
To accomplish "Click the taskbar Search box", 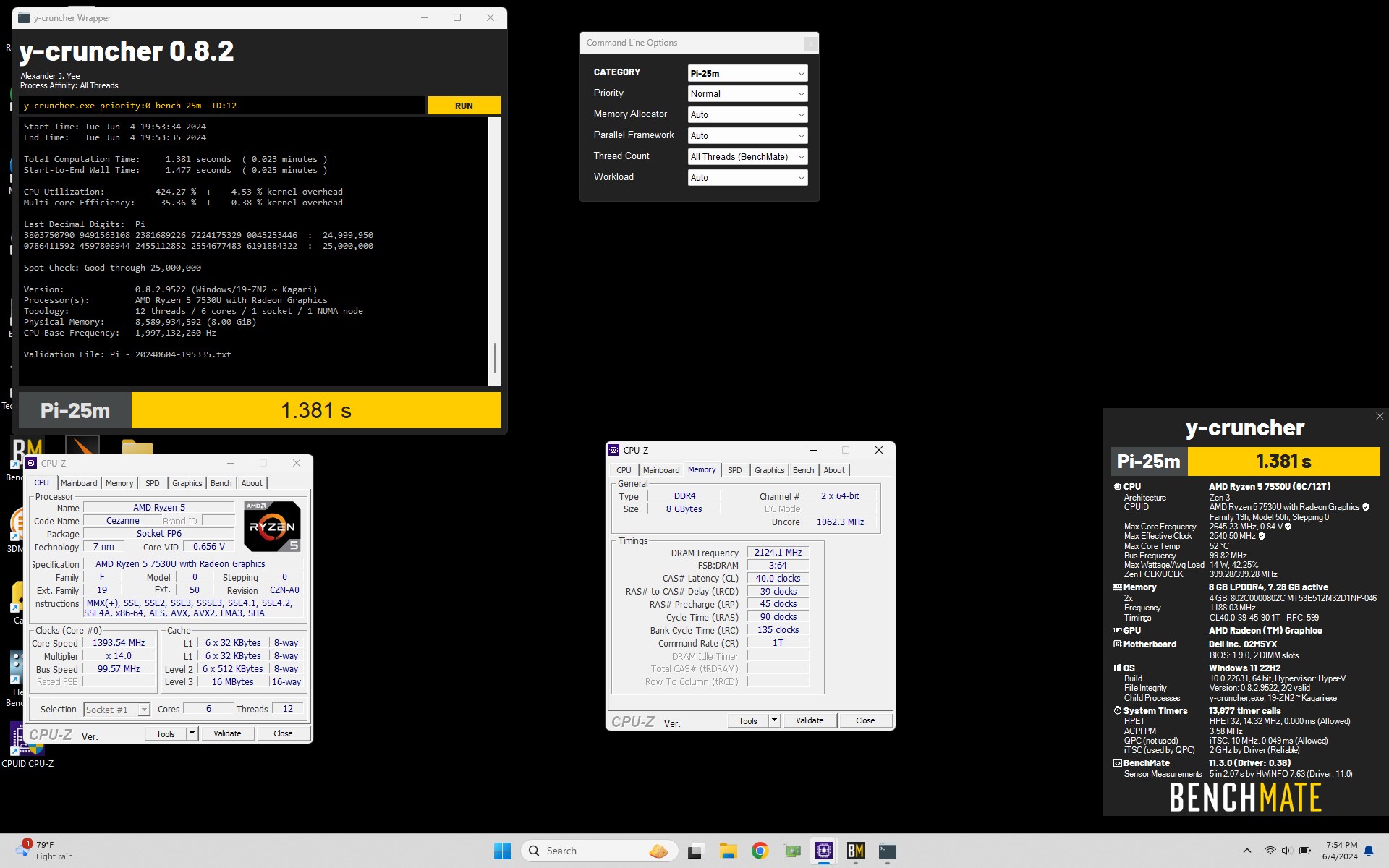I will coord(600,851).
